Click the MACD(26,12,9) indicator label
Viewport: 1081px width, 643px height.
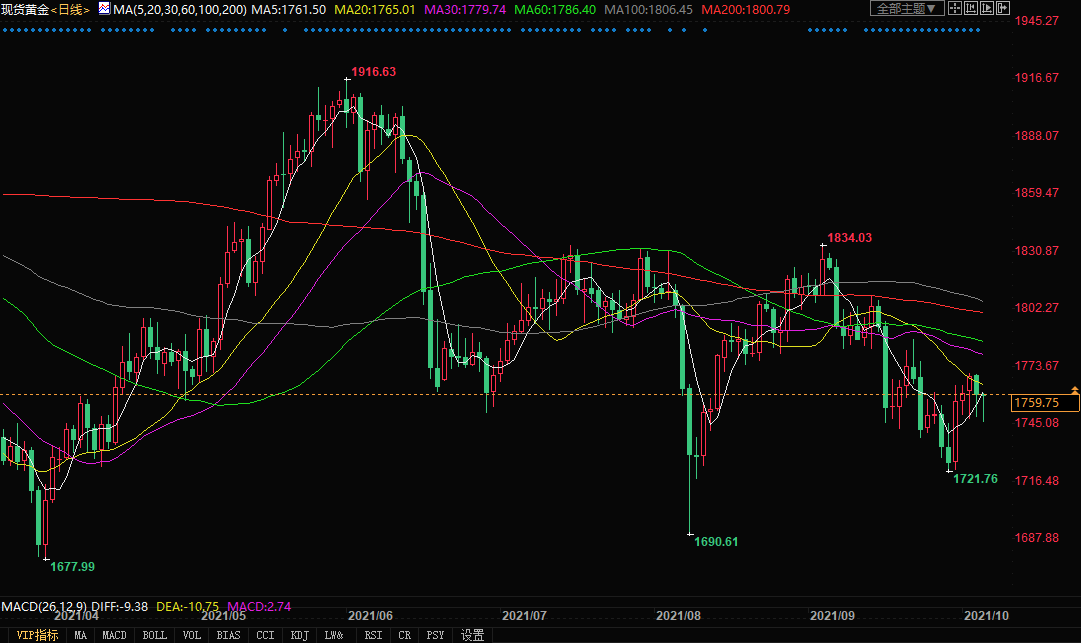[x=45, y=606]
